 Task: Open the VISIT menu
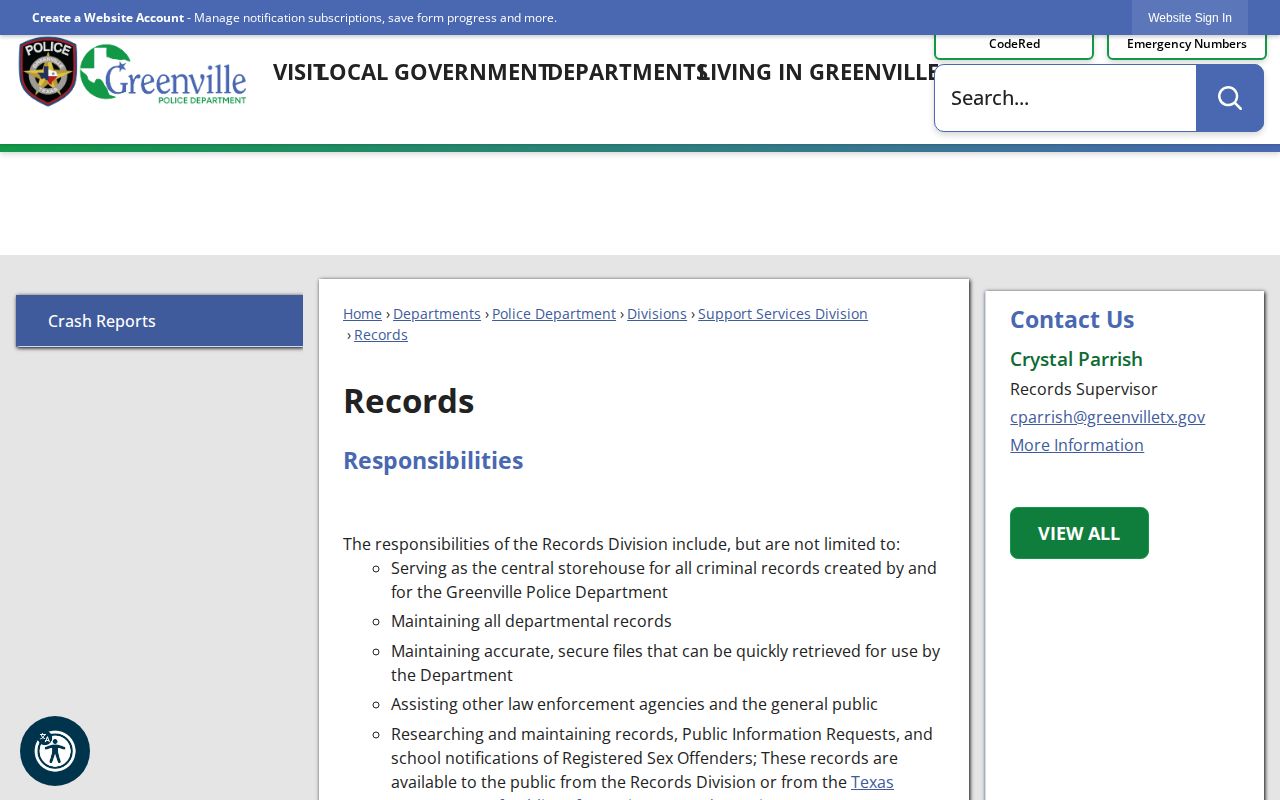point(297,72)
